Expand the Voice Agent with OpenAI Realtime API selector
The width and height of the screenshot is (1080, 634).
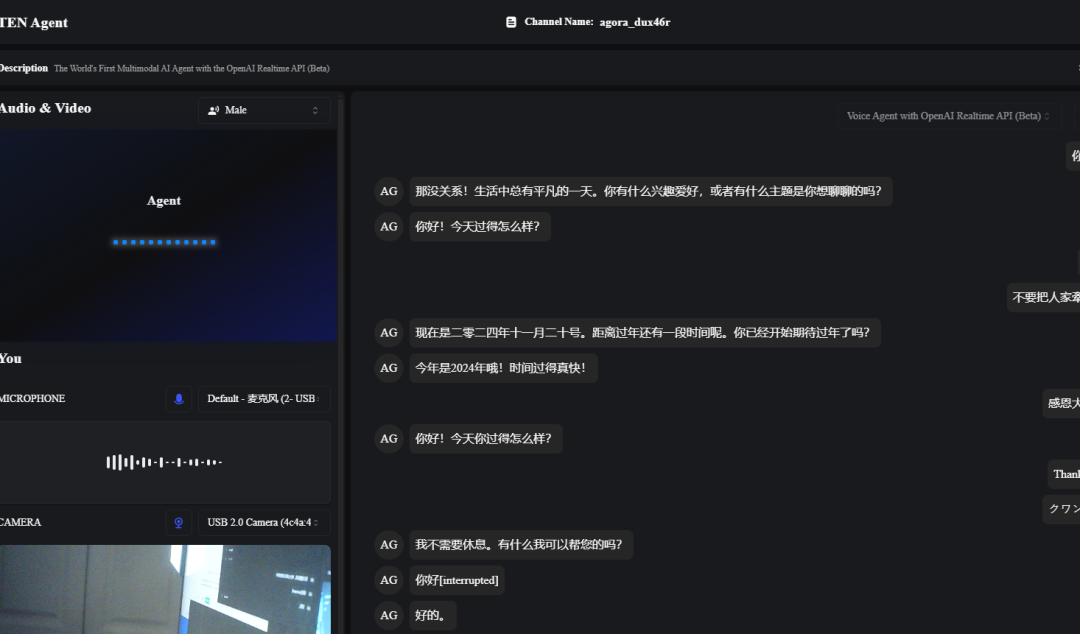948,116
